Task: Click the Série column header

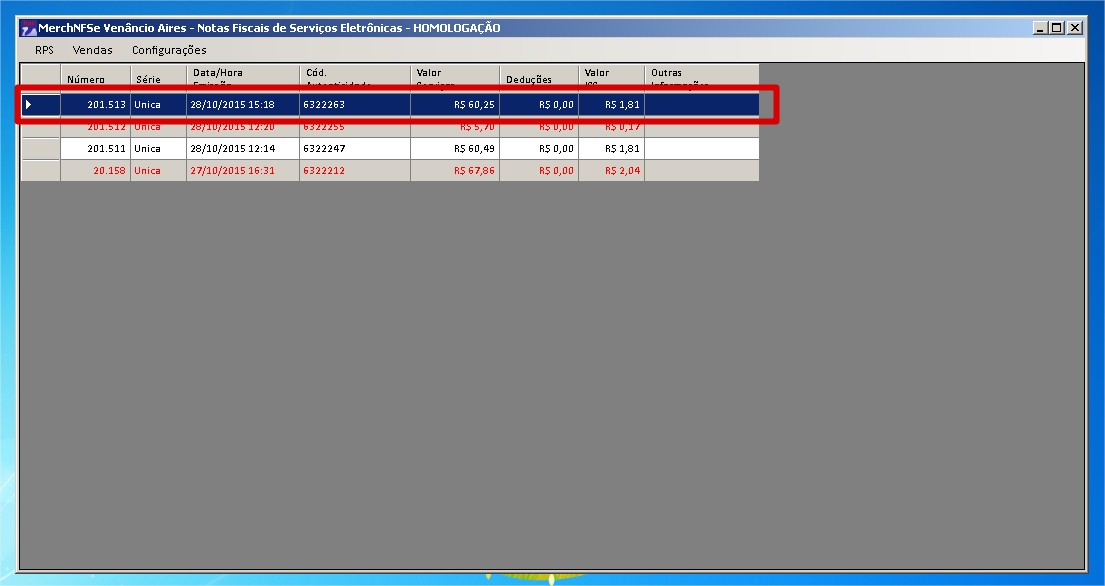Action: tap(158, 77)
